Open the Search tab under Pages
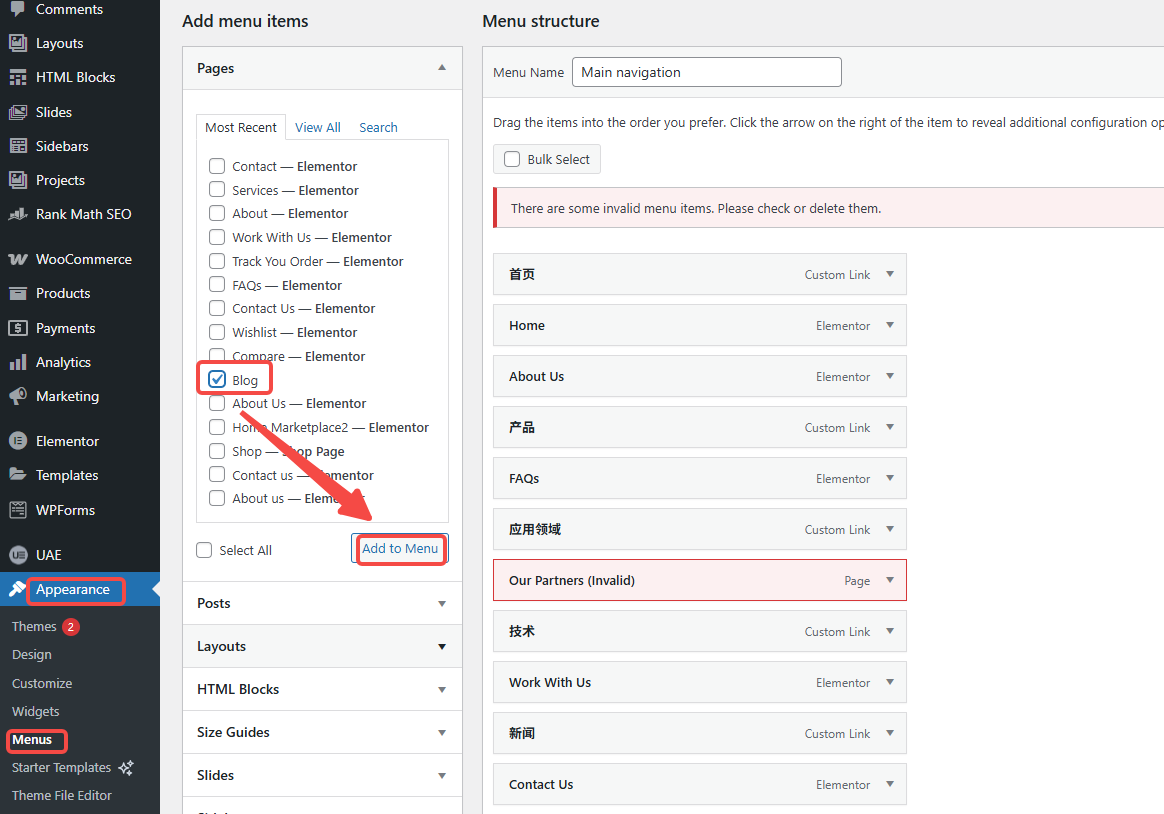This screenshot has height=814, width=1164. 378,127
